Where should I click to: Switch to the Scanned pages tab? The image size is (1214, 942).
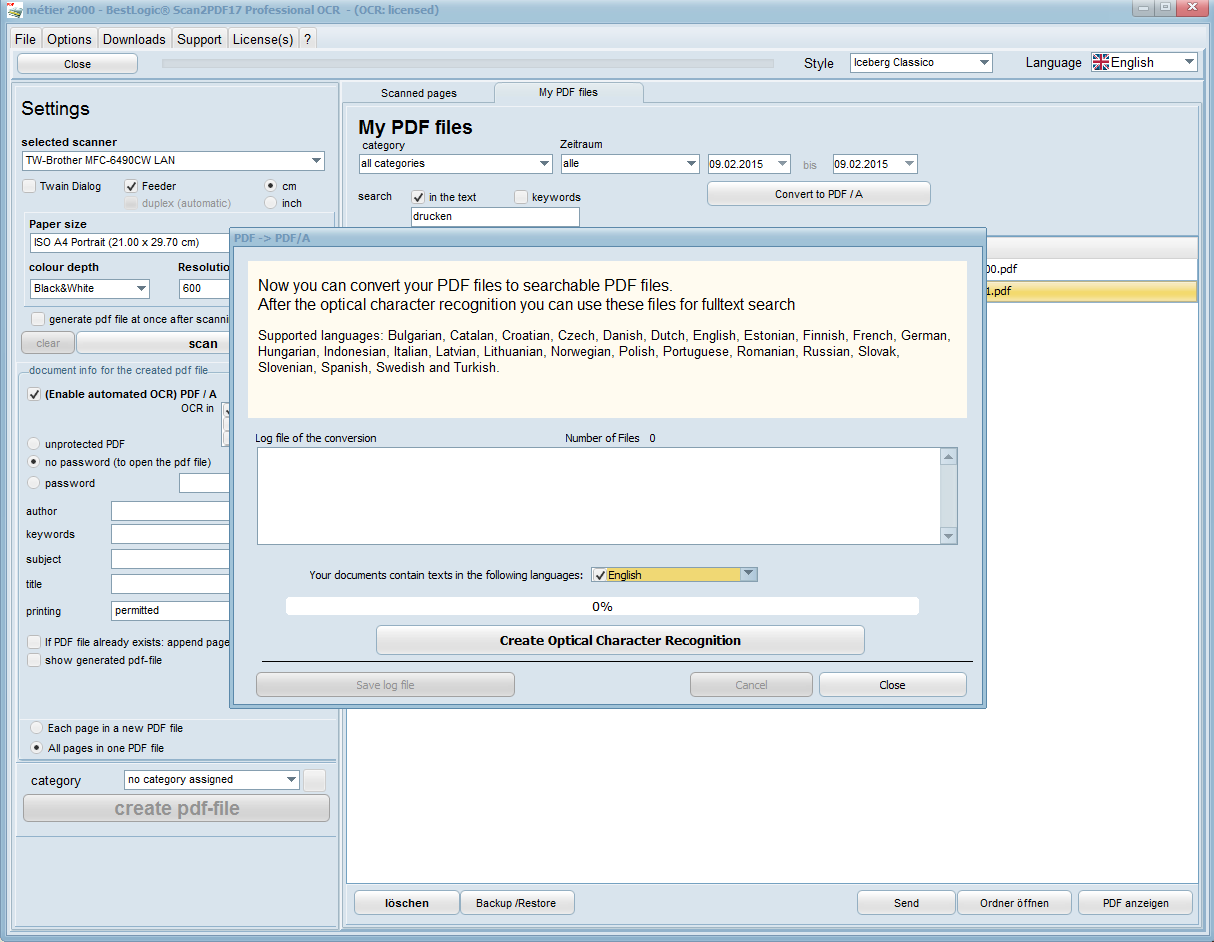click(418, 93)
